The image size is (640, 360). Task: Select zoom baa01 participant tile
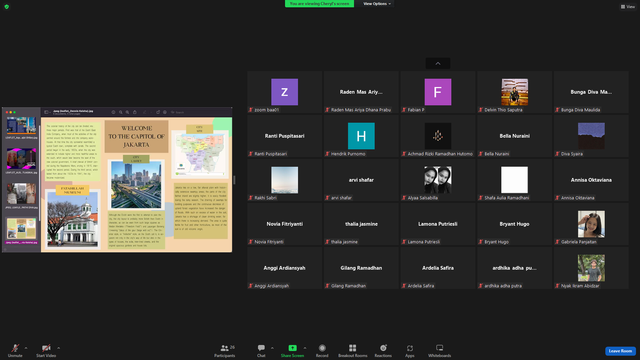(x=284, y=92)
